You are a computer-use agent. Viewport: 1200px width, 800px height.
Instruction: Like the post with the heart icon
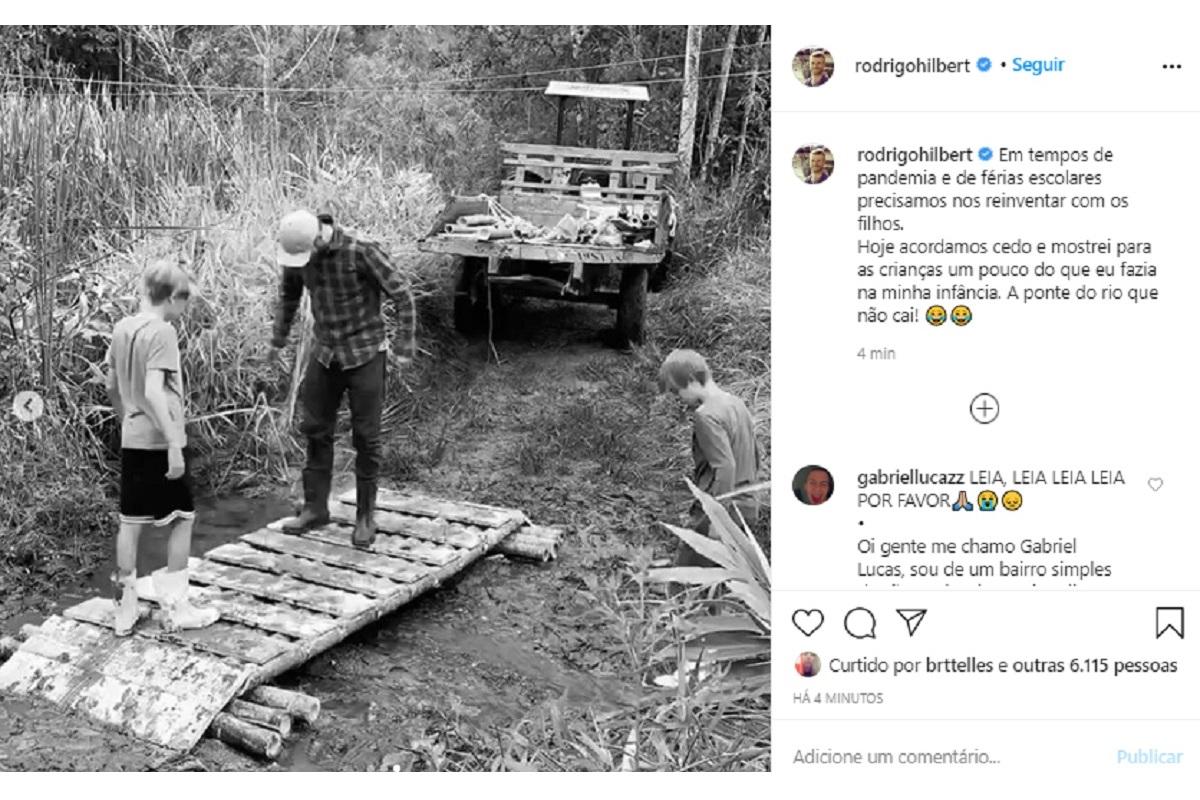click(x=808, y=623)
